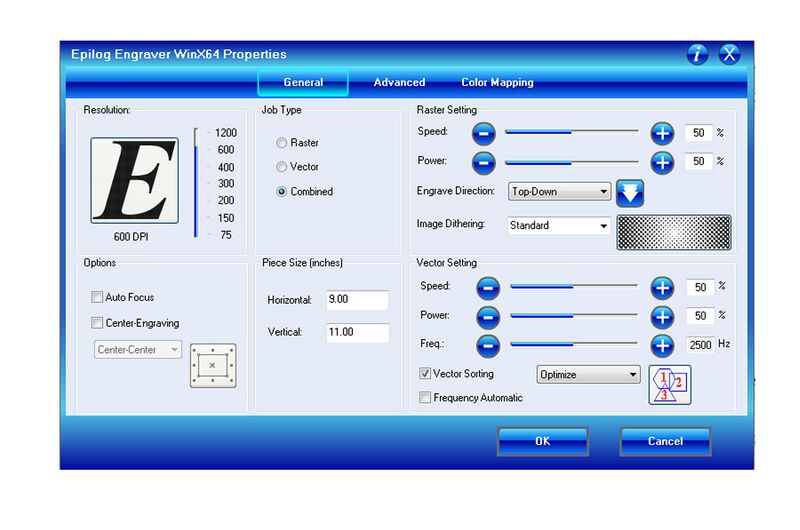Click the Raster Speed percent value field
This screenshot has height=530, width=800.
tap(698, 133)
